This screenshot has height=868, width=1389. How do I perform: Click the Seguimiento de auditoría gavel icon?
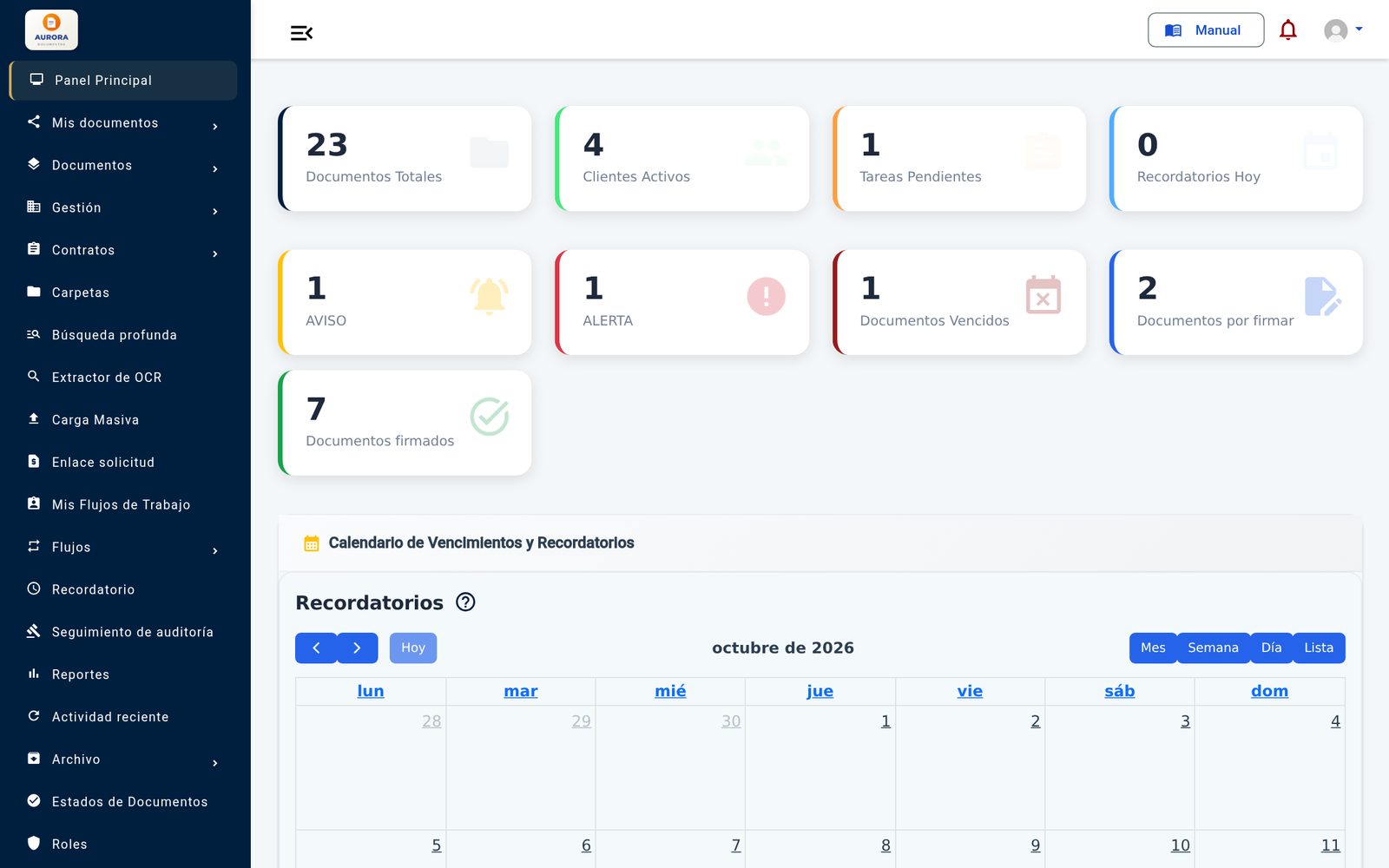pos(34,631)
